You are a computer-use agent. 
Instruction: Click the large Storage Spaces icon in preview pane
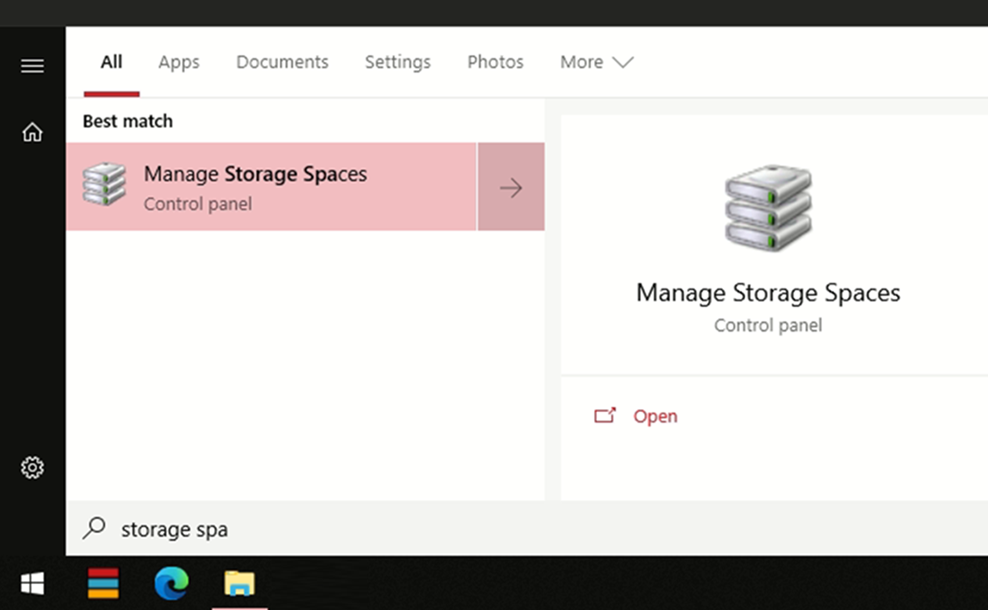(x=768, y=208)
